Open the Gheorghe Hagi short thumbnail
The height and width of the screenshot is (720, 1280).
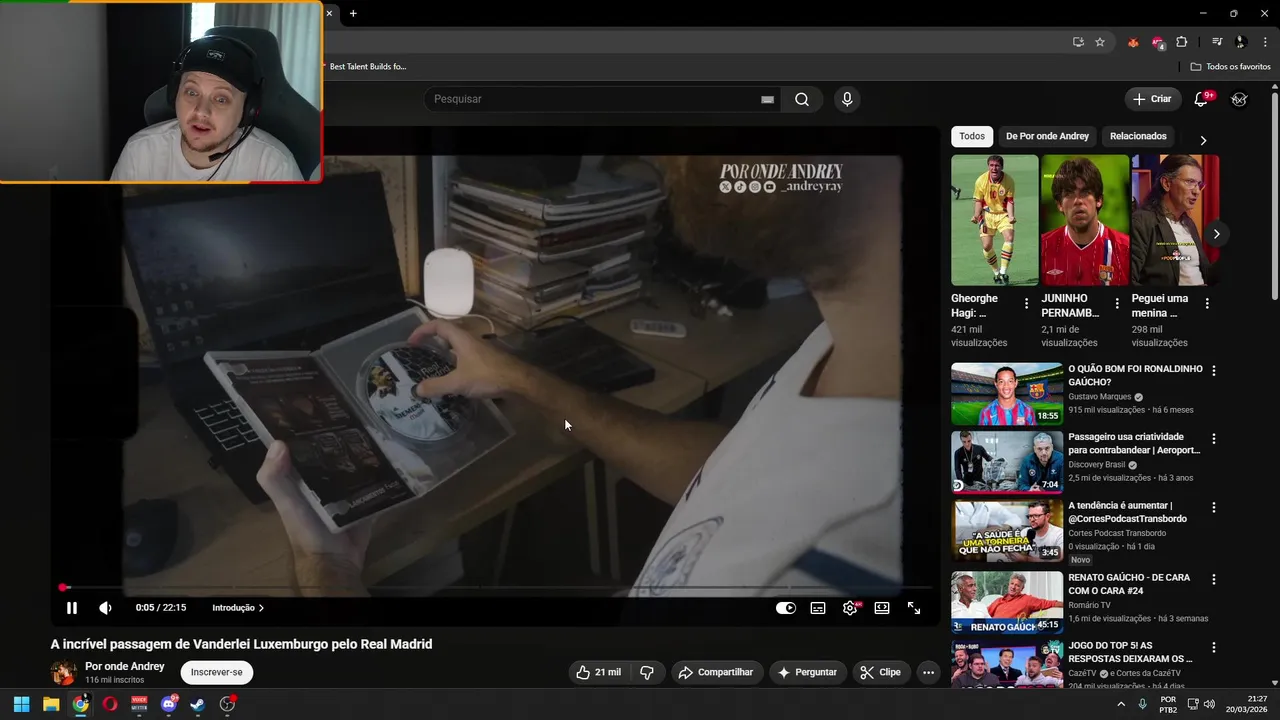click(x=995, y=220)
